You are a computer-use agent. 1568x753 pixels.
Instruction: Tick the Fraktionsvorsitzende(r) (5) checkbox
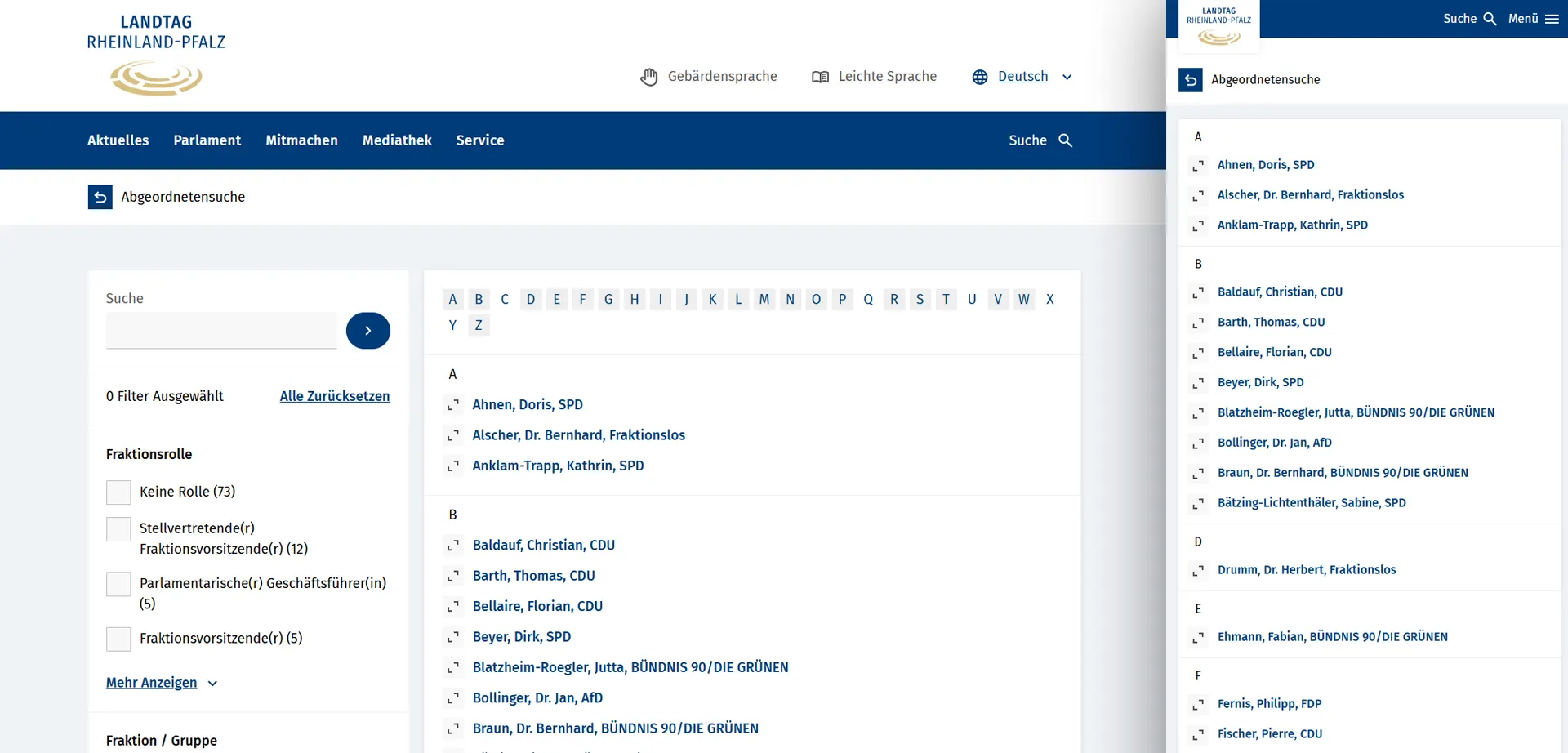point(118,639)
